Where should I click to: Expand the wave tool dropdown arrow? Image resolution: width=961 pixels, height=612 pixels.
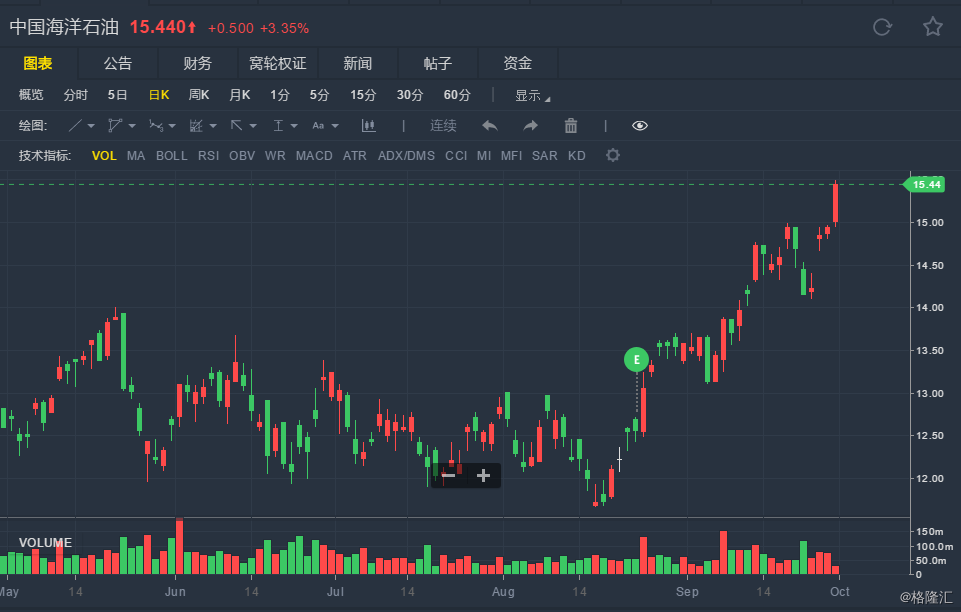pos(172,126)
